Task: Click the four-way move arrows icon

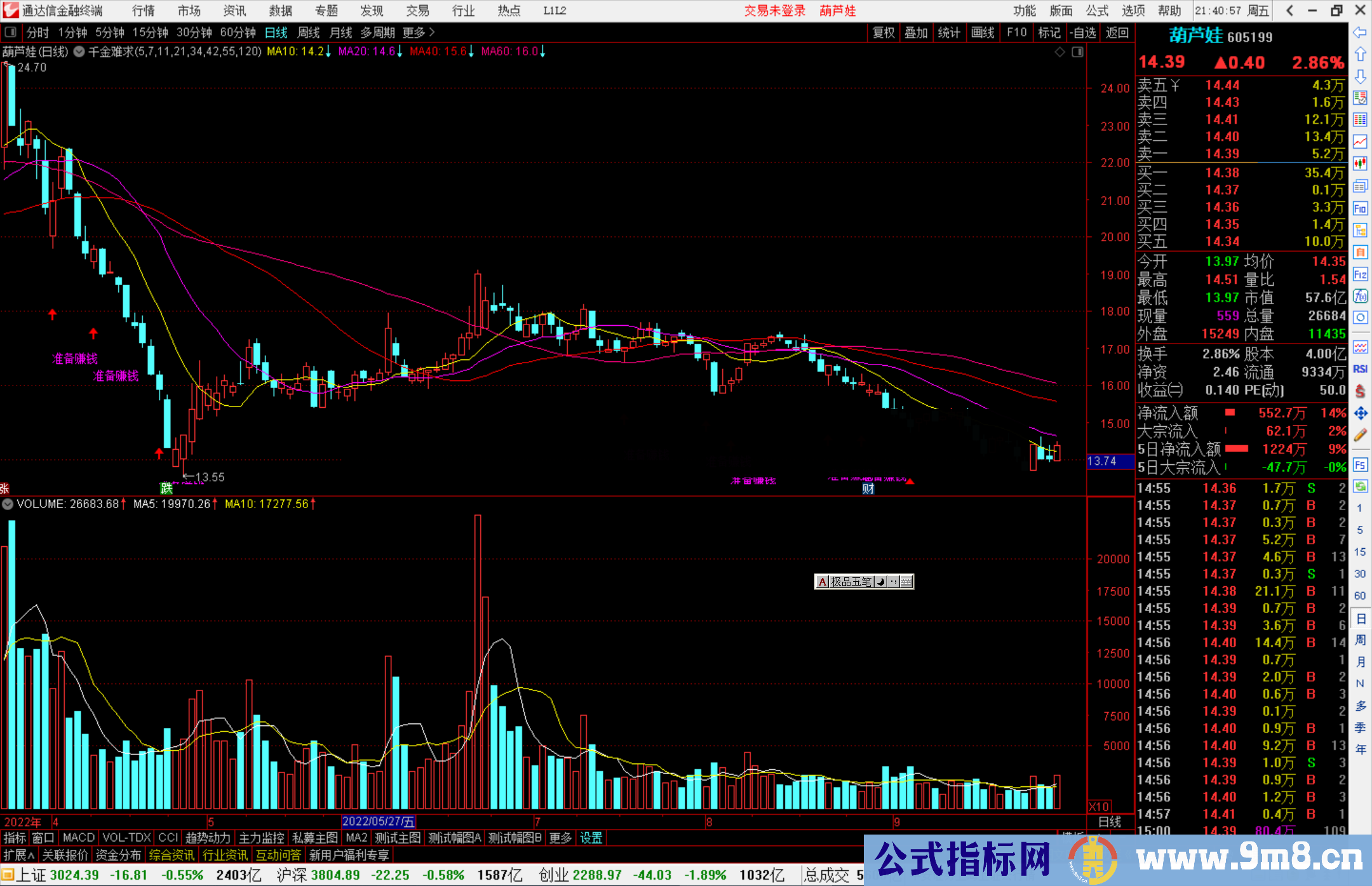Action: (x=1360, y=413)
